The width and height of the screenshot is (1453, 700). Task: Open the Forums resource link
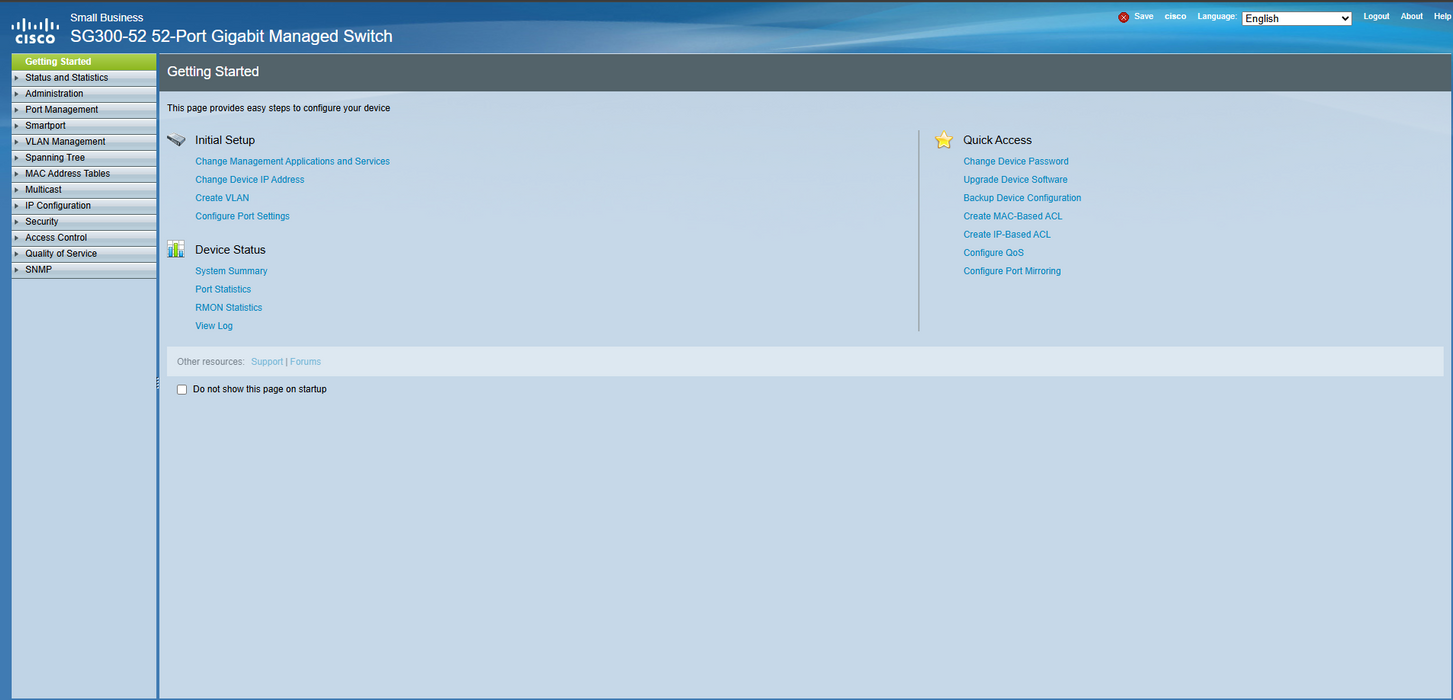click(x=306, y=362)
